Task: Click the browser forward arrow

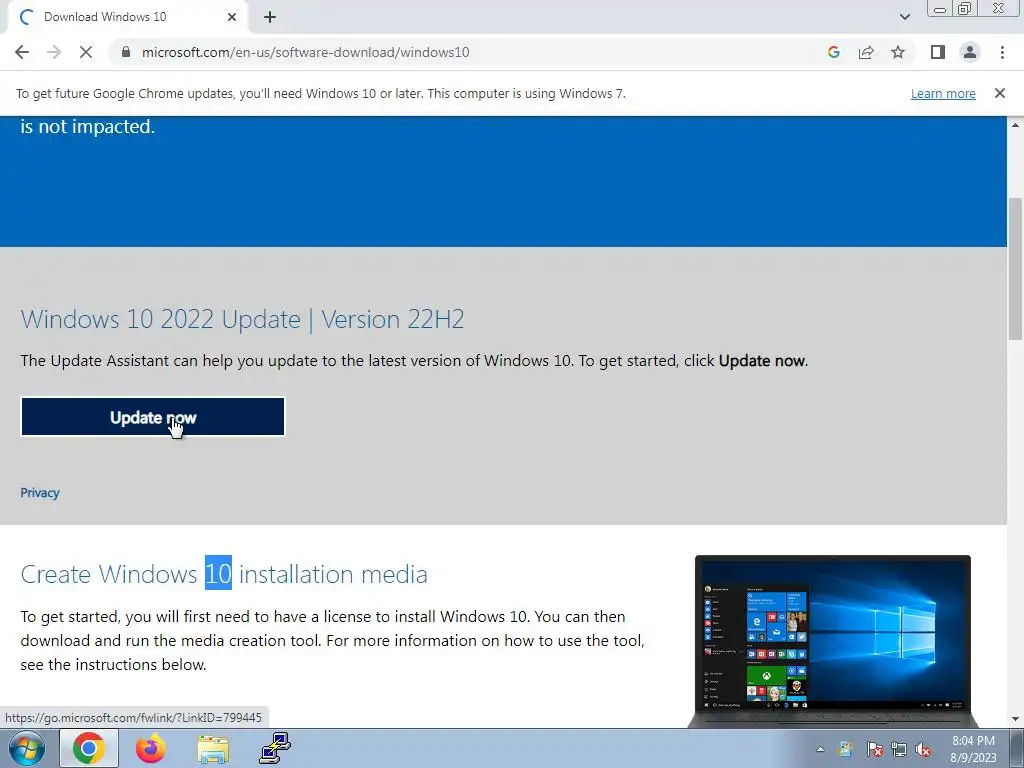Action: [x=54, y=52]
